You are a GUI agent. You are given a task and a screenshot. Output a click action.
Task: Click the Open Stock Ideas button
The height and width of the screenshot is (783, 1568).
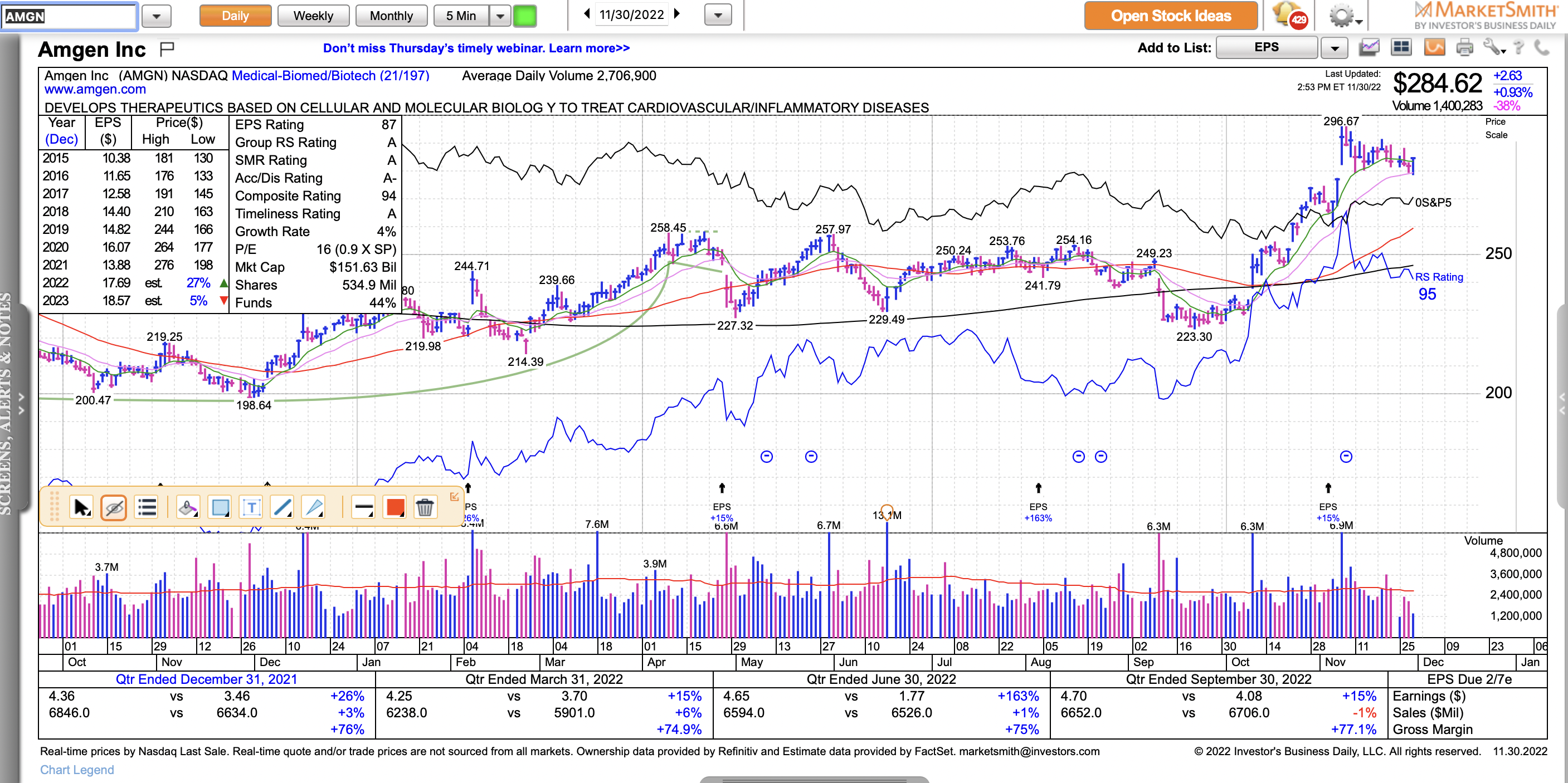pyautogui.click(x=1171, y=15)
